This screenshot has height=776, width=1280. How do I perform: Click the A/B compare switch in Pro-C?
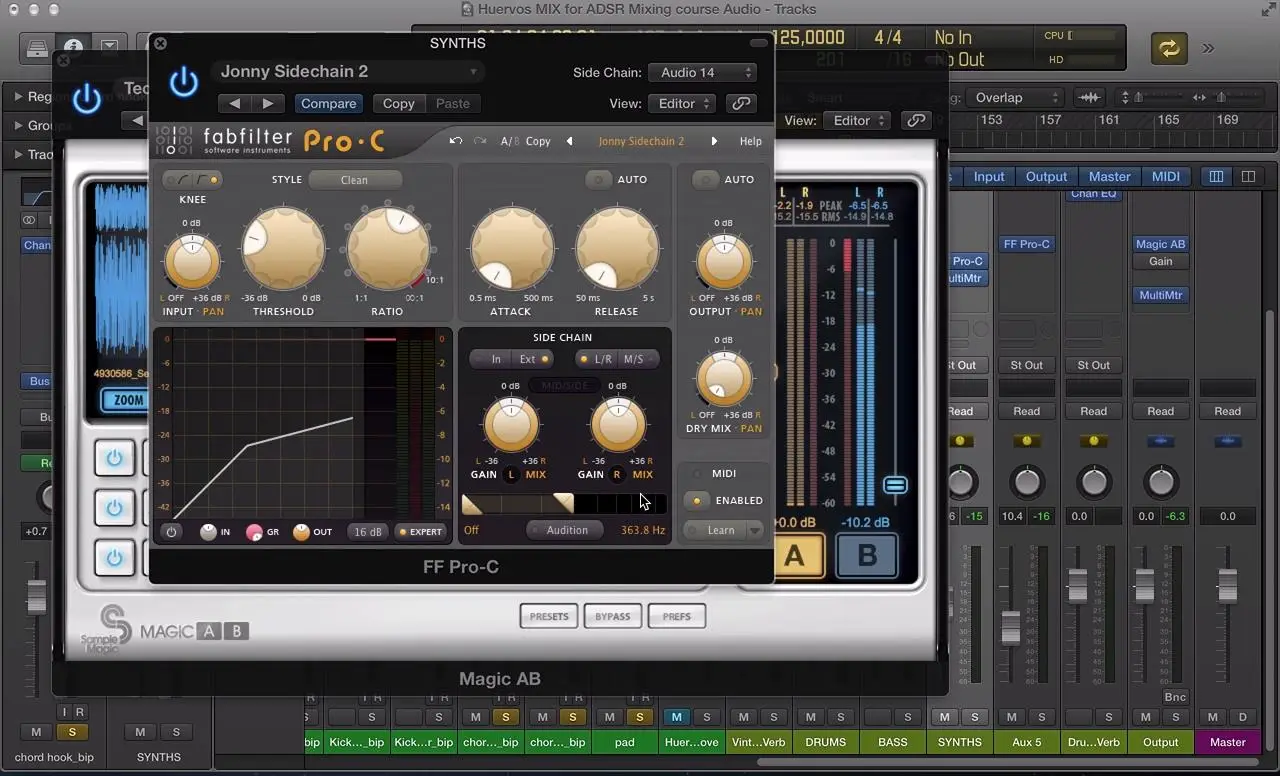click(x=510, y=141)
